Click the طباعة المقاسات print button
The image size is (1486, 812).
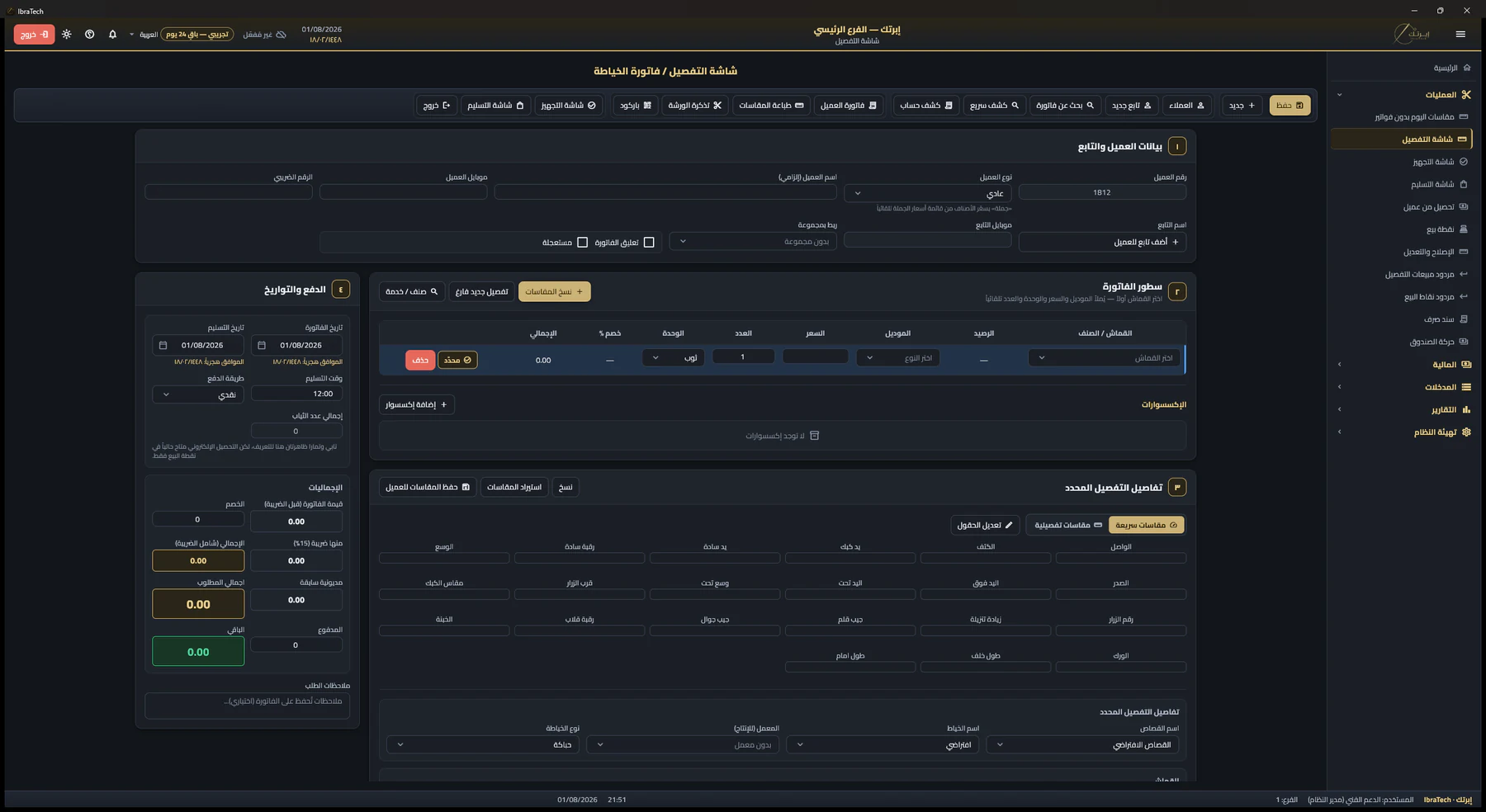pyautogui.click(x=771, y=106)
